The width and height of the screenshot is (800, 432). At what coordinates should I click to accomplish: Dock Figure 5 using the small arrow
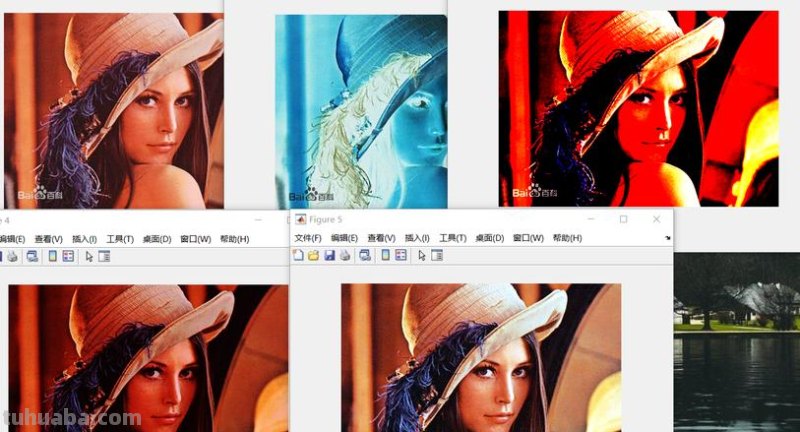[x=667, y=238]
